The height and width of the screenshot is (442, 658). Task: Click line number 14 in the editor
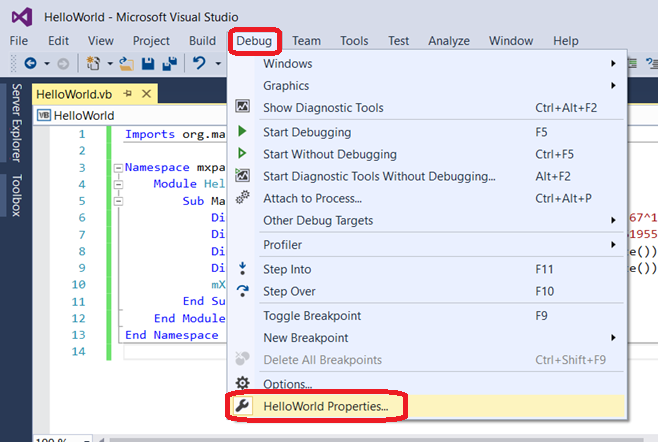(78, 351)
